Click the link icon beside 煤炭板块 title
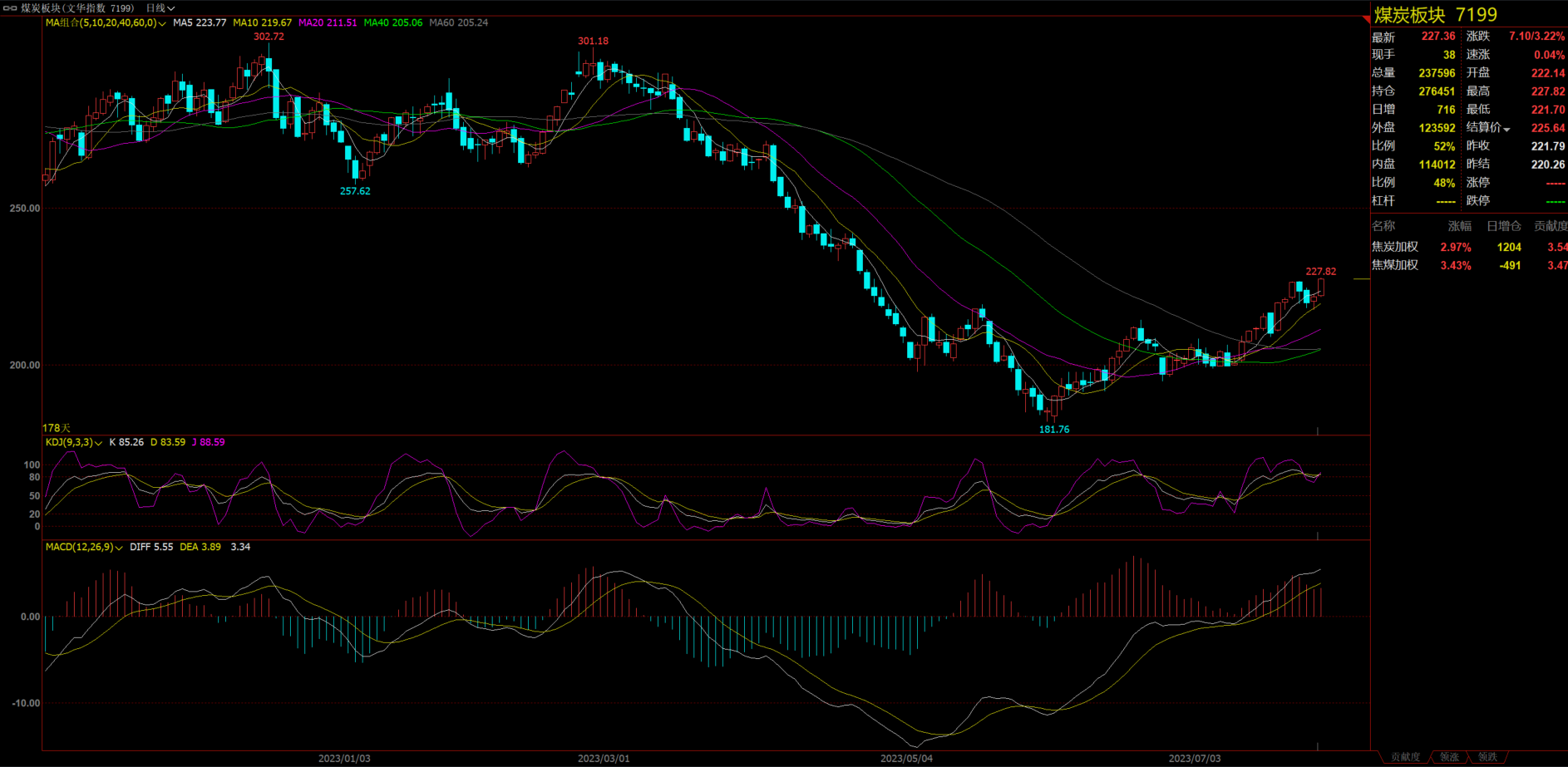The width and height of the screenshot is (1568, 767). [x=10, y=8]
